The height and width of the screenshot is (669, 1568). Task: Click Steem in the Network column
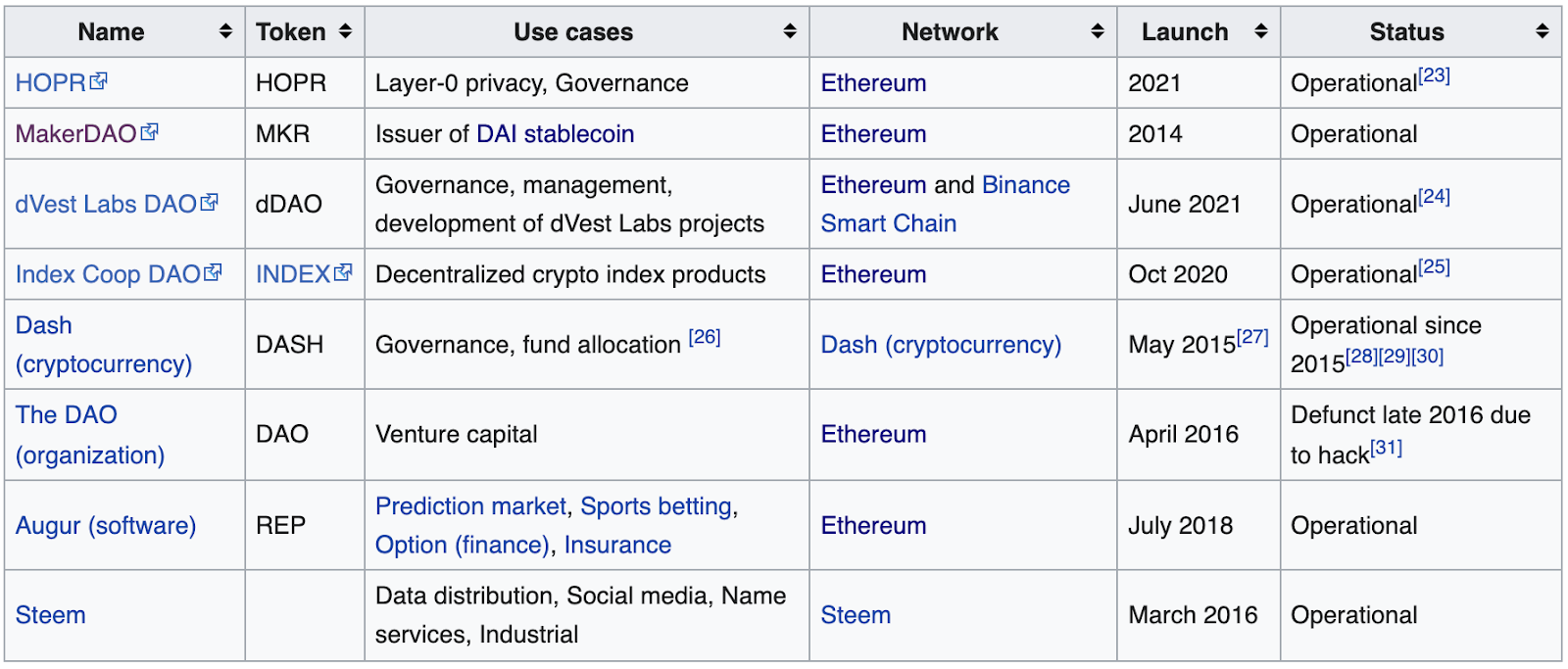click(856, 615)
